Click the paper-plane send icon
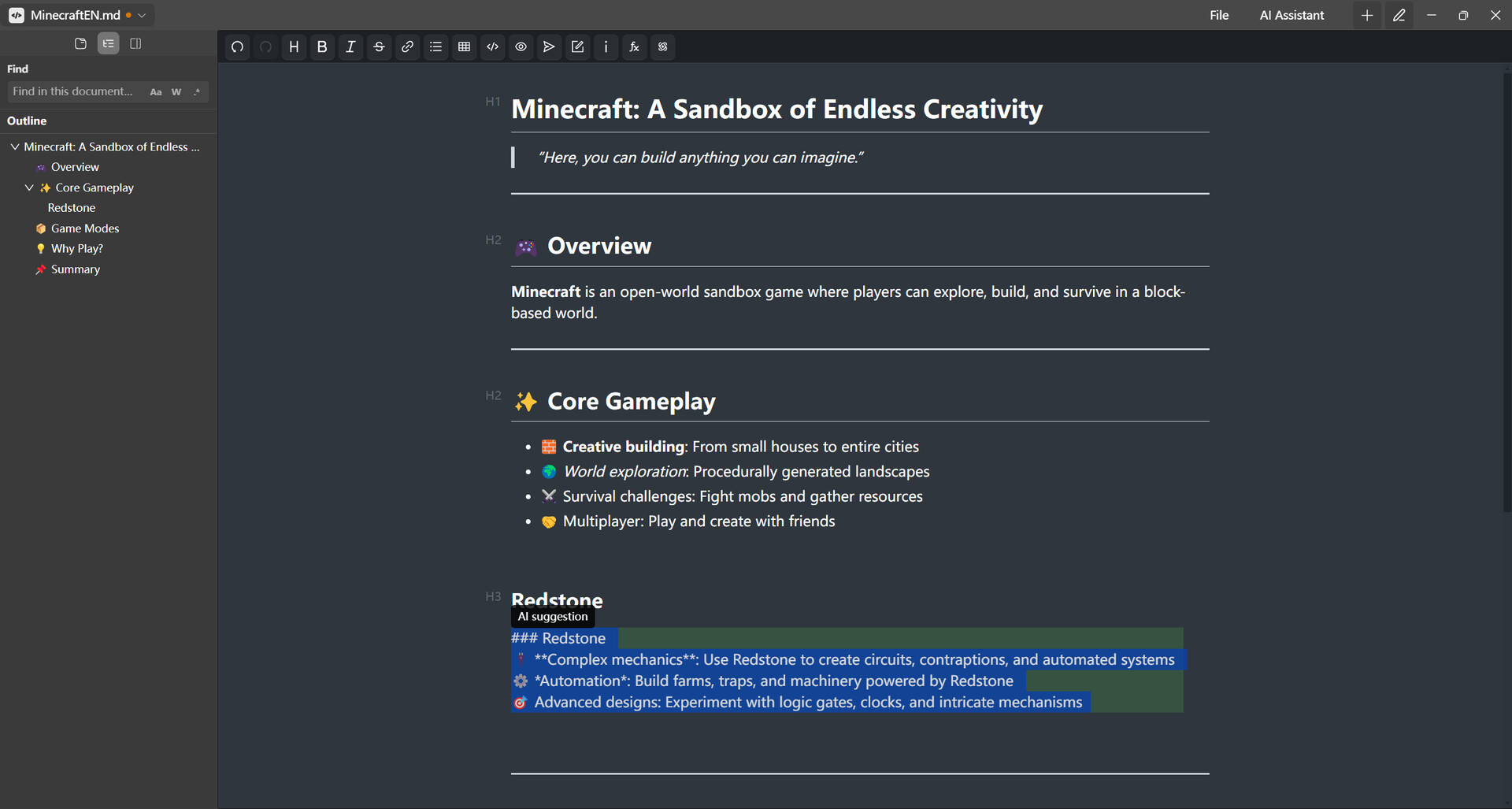1512x809 pixels. tap(549, 46)
